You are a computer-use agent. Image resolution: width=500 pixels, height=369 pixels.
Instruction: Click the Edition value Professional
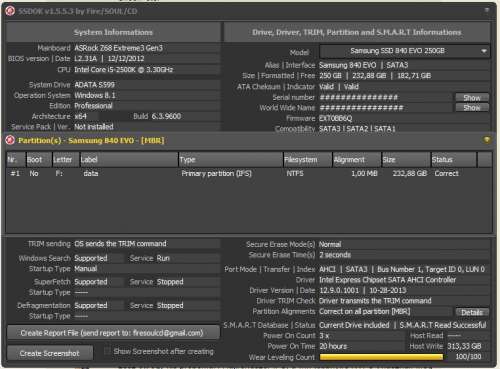93,106
